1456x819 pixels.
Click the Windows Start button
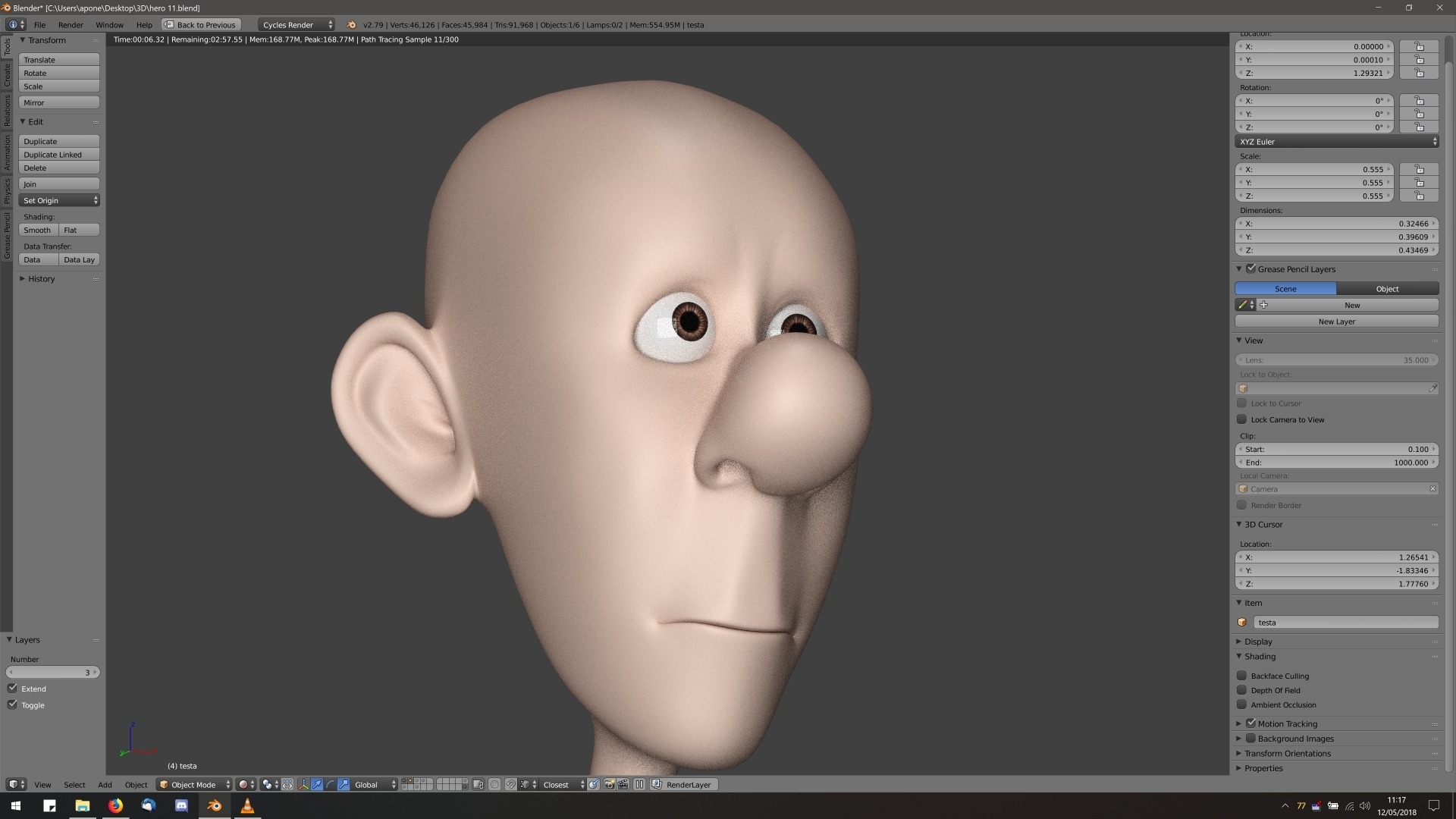(x=15, y=805)
